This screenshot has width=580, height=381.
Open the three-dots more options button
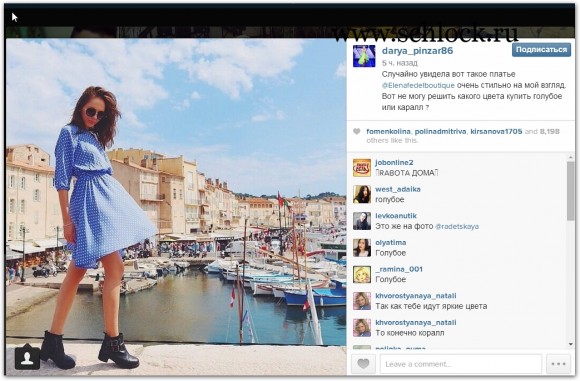coord(558,364)
